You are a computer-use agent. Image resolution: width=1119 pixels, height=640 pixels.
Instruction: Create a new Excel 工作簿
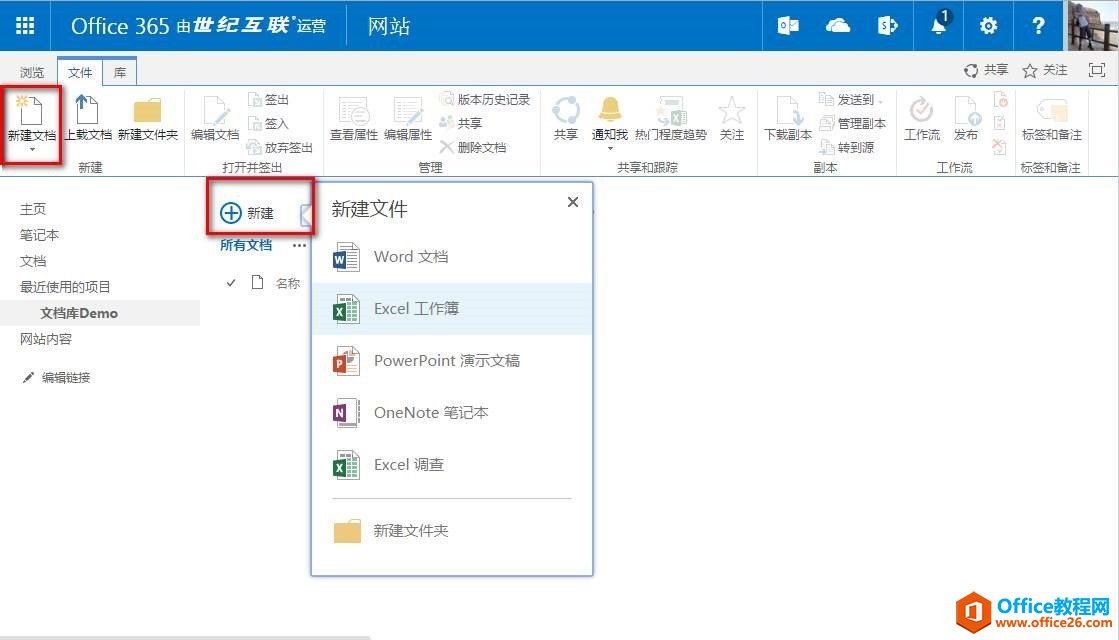pyautogui.click(x=452, y=309)
